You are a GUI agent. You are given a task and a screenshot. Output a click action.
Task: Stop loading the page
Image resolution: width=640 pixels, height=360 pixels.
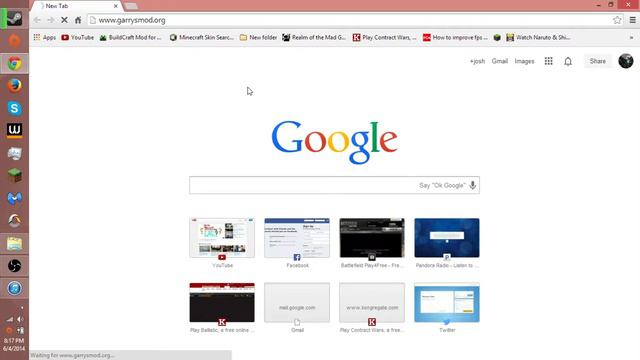(x=64, y=20)
